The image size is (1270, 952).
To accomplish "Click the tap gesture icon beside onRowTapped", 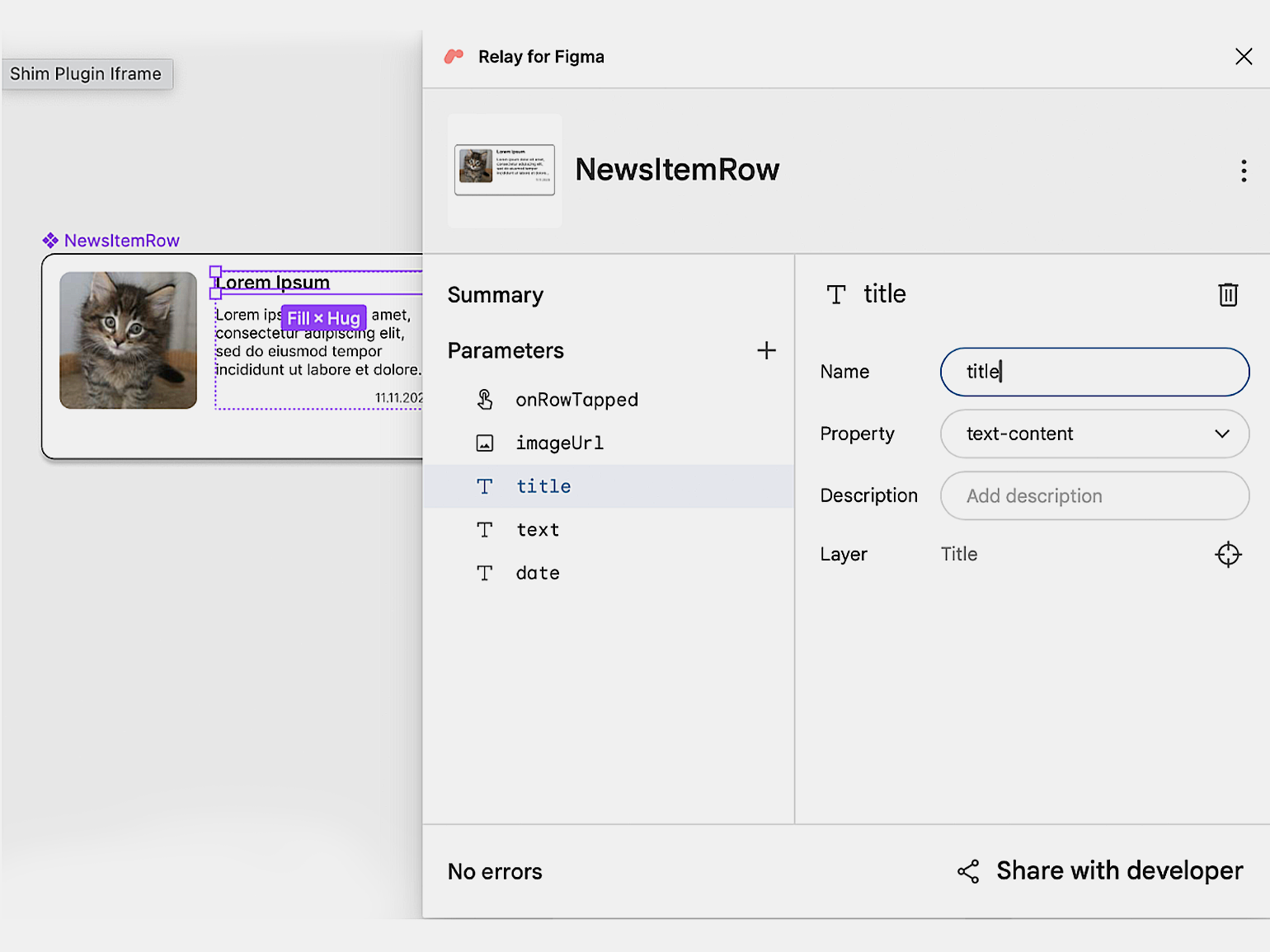I will 485,400.
